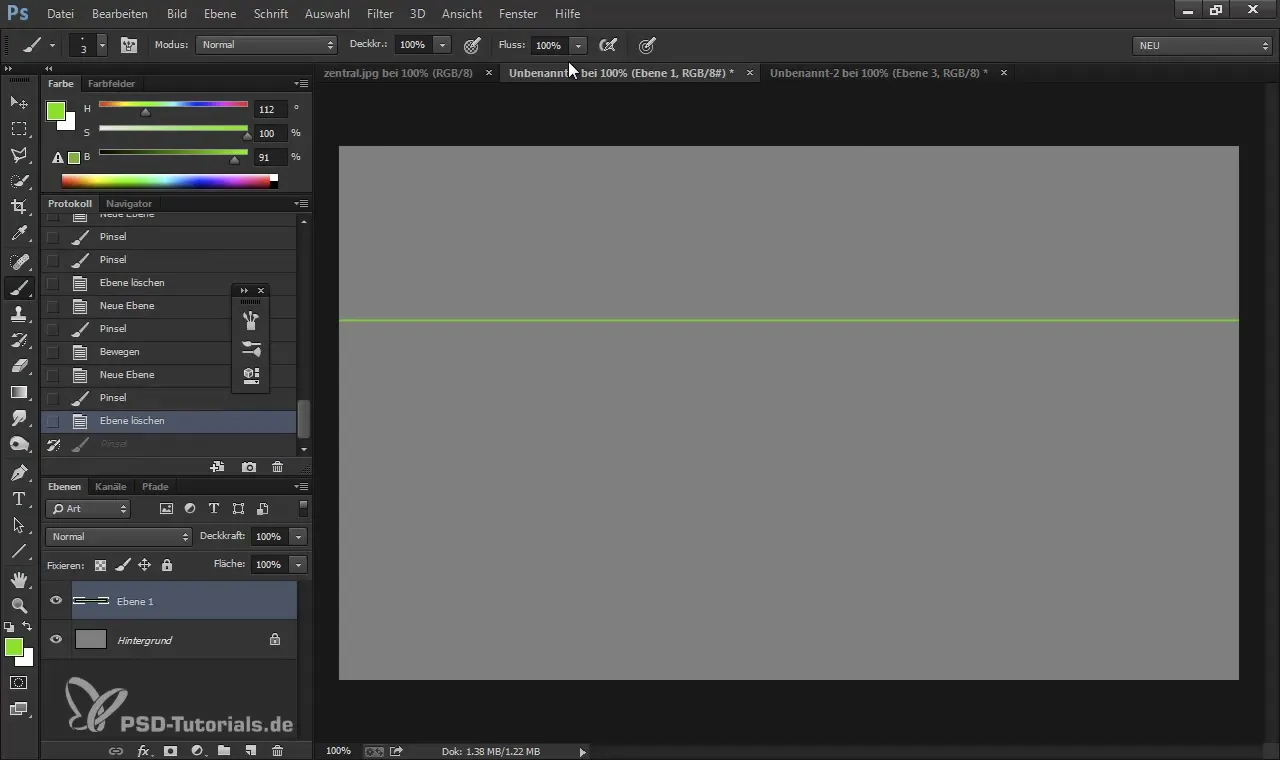Screen dimensions: 1280x760
Task: Open the layer Deckkraft arrow
Action: point(298,537)
